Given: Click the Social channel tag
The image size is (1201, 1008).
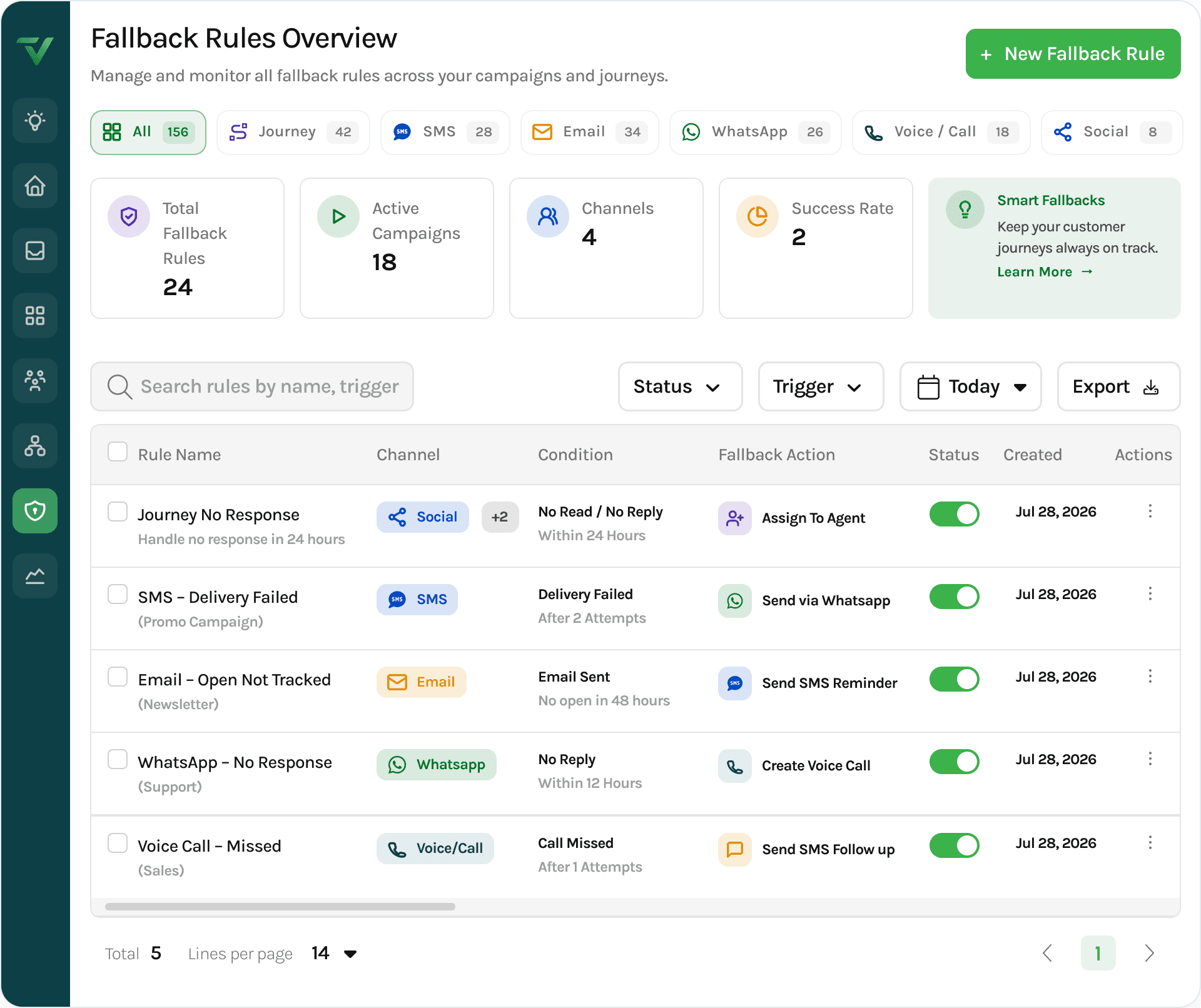Looking at the screenshot, I should pos(422,517).
